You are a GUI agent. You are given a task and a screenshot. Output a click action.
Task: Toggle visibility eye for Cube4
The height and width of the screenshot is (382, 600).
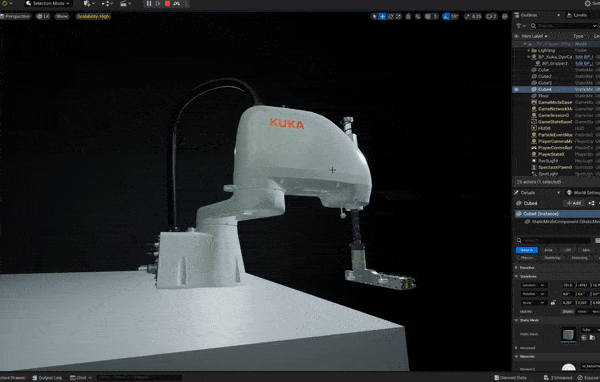pos(516,90)
